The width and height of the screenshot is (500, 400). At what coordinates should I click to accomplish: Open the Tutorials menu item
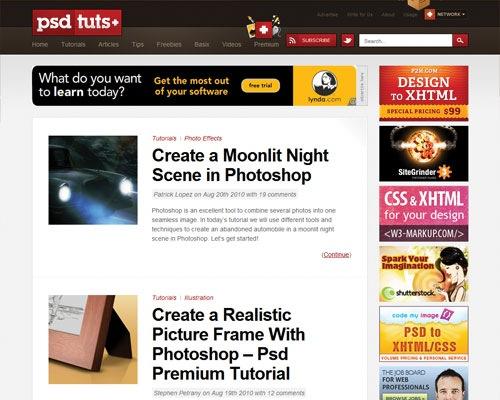pyautogui.click(x=73, y=44)
